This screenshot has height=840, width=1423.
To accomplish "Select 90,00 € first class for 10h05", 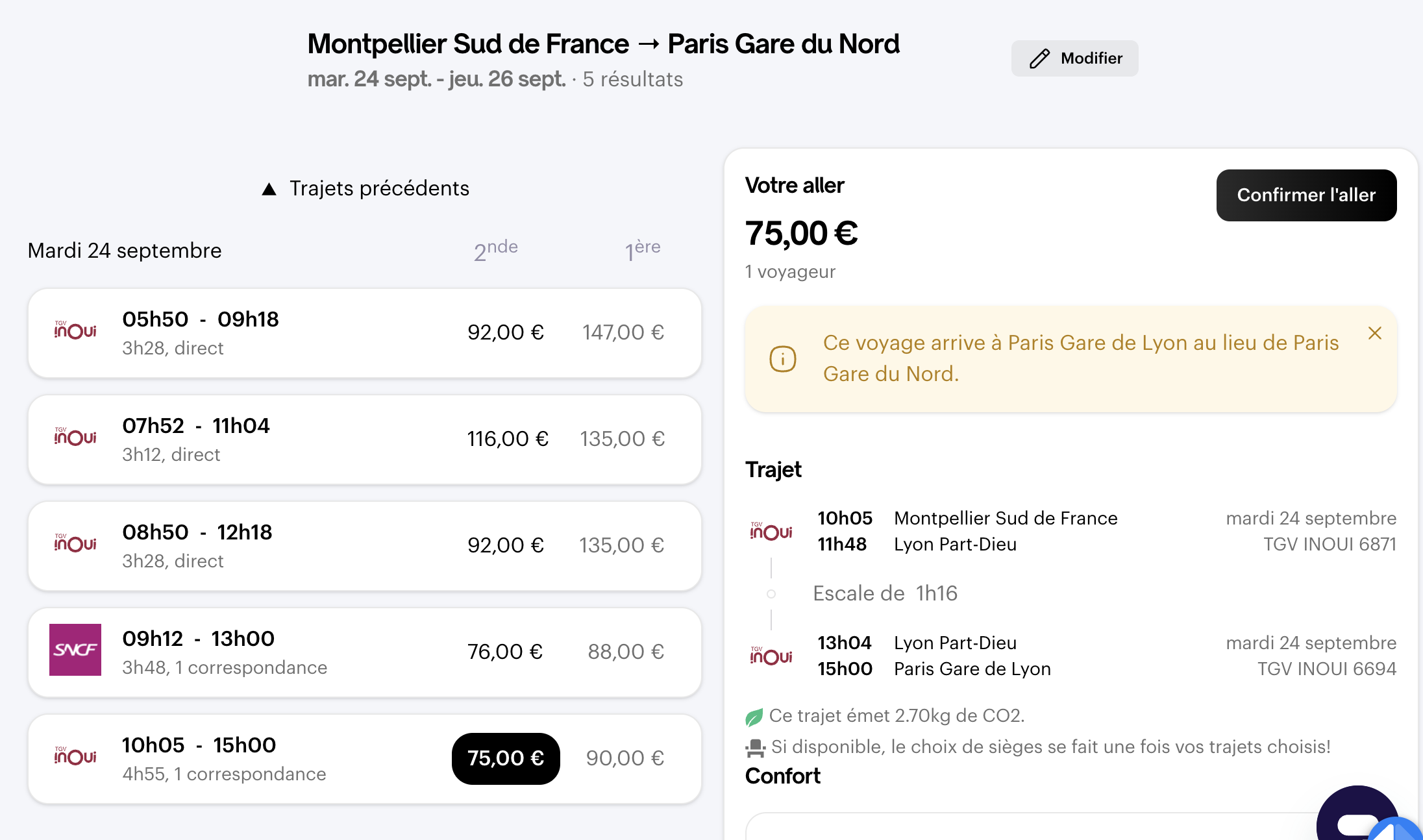I will coord(625,758).
